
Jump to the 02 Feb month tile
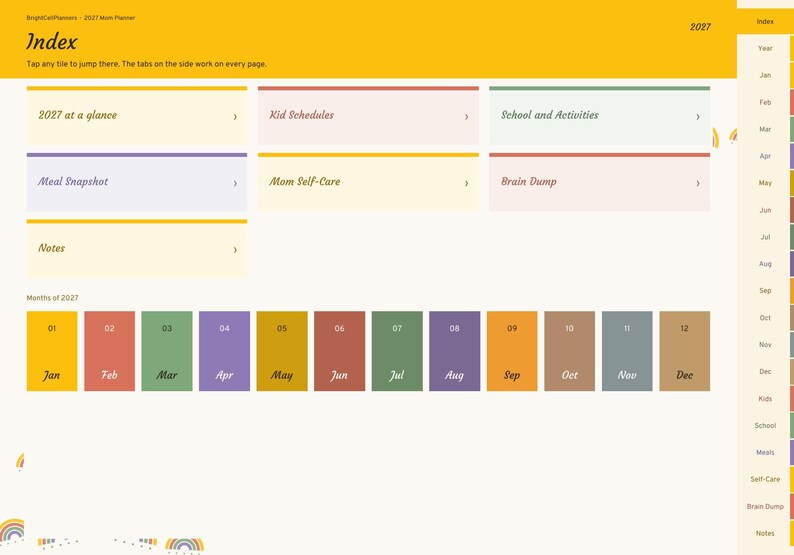click(109, 351)
